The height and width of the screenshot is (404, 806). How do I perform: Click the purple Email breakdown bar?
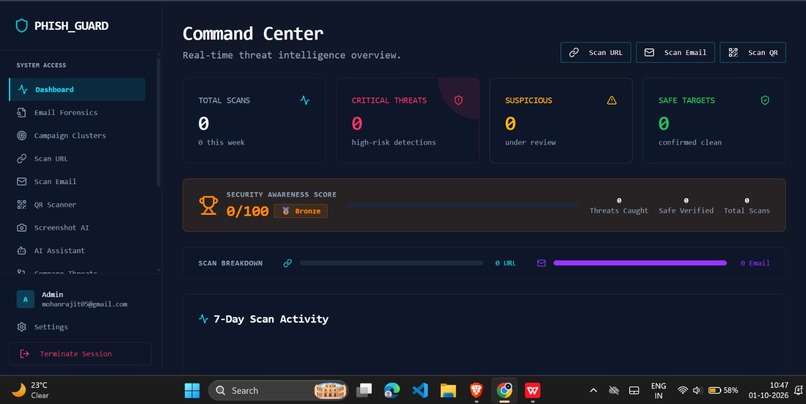pos(640,263)
